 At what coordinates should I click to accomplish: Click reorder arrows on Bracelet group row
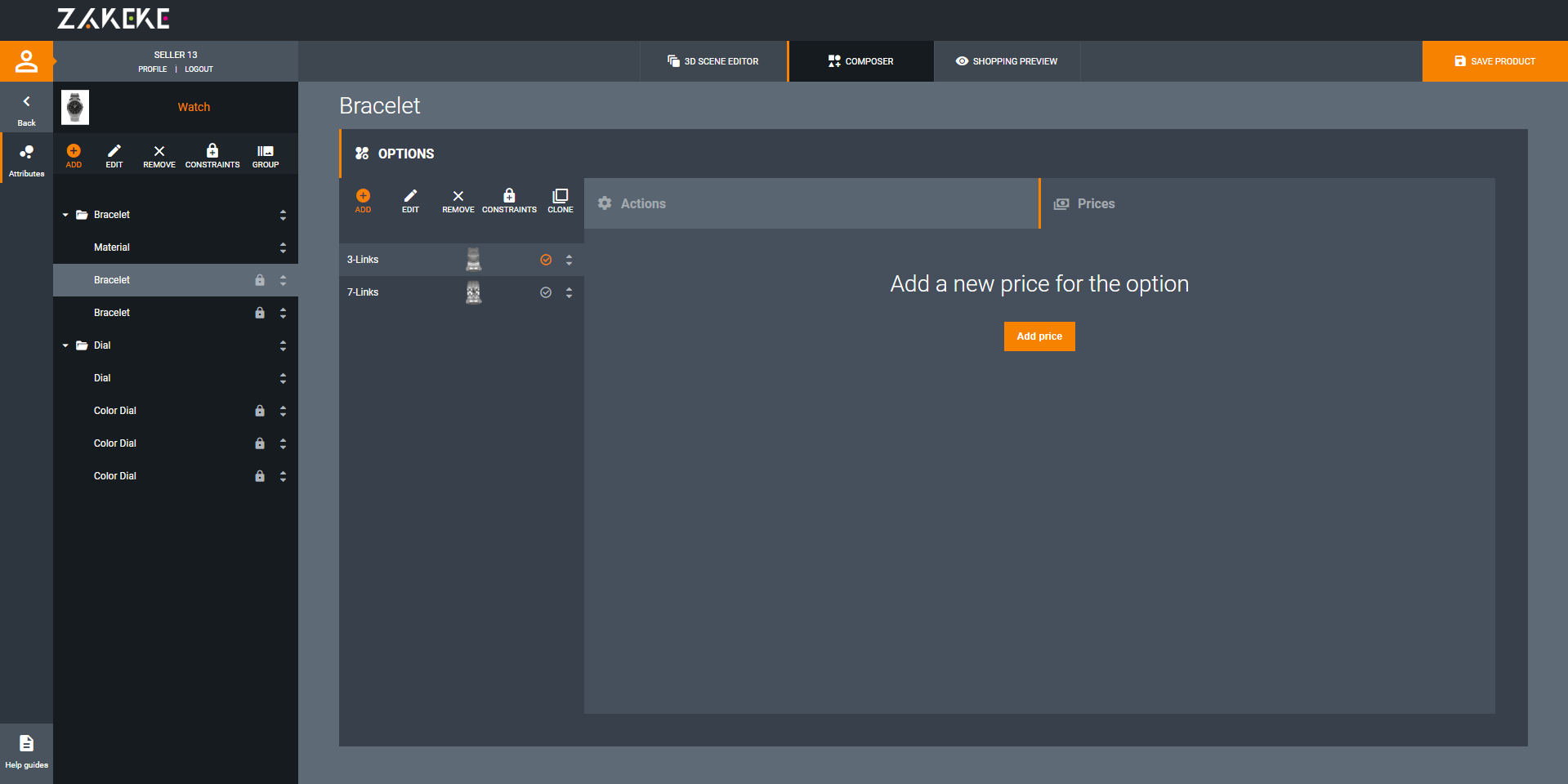(x=283, y=215)
